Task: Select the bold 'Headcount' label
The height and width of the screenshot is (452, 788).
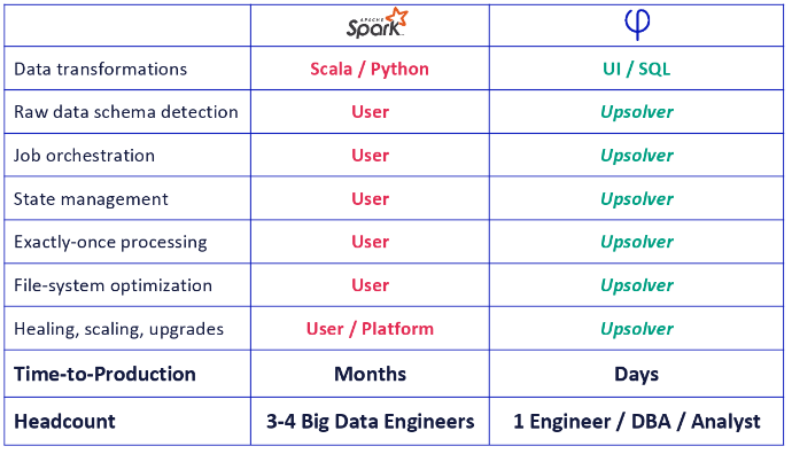Action: click(x=64, y=421)
